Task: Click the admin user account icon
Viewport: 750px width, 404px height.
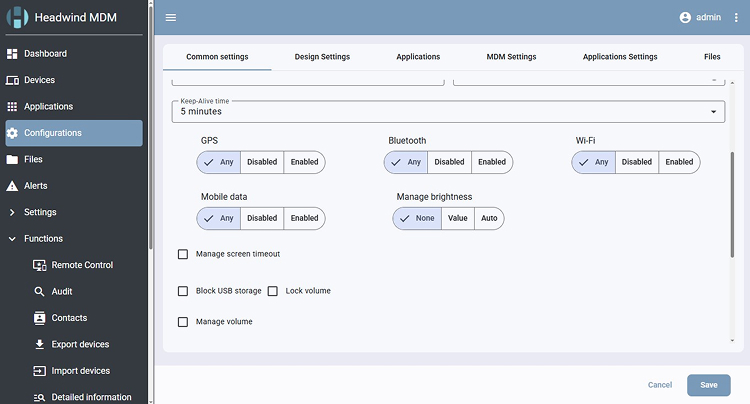Action: point(685,17)
